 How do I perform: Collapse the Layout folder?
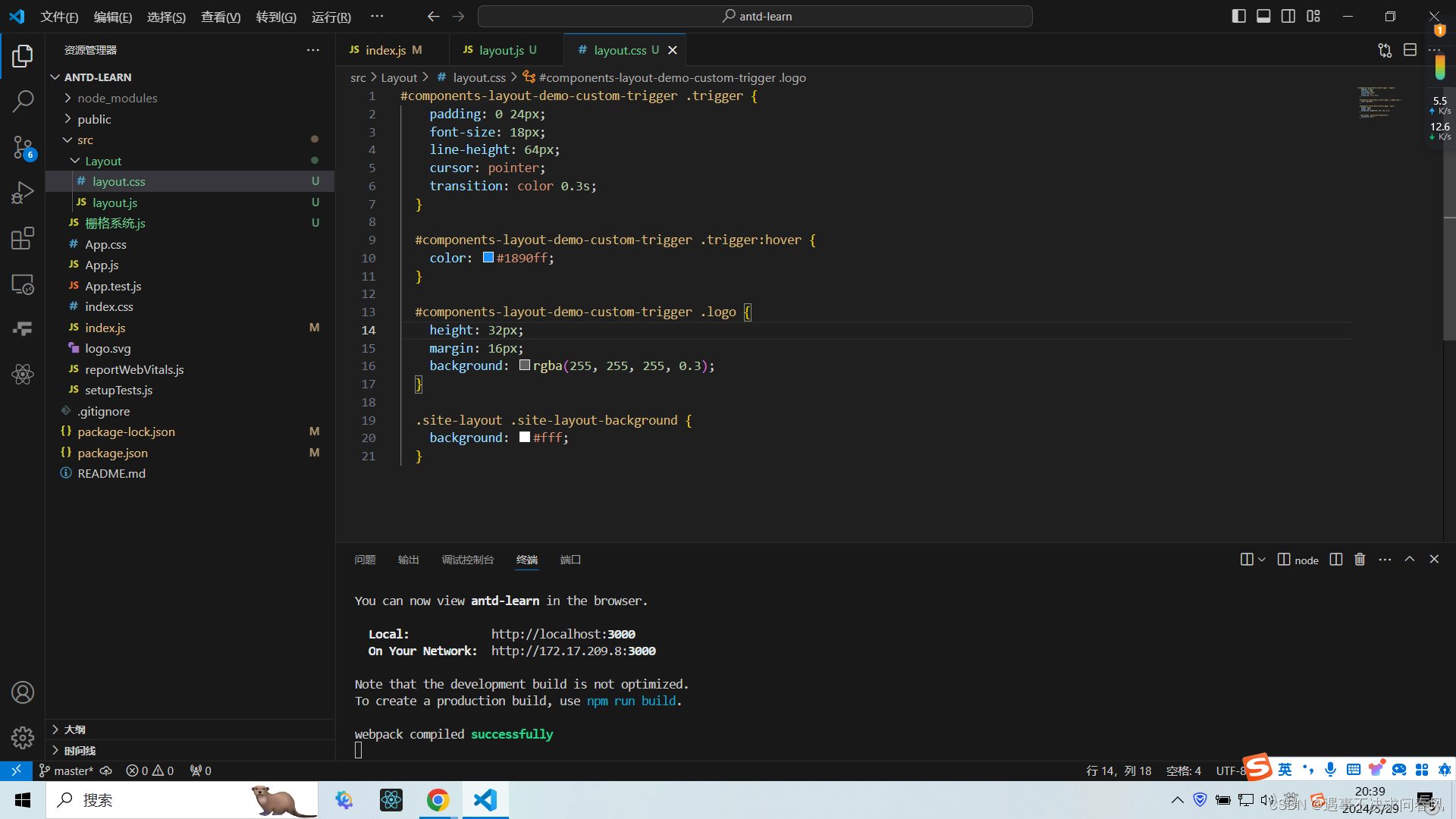point(103,161)
